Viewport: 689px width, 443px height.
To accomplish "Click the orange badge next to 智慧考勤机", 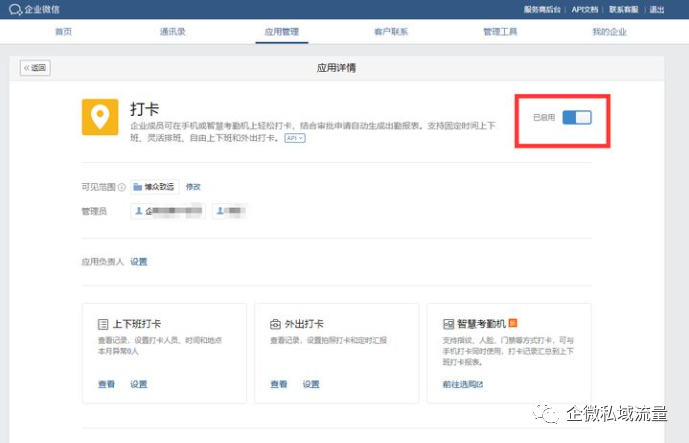I will tap(512, 324).
